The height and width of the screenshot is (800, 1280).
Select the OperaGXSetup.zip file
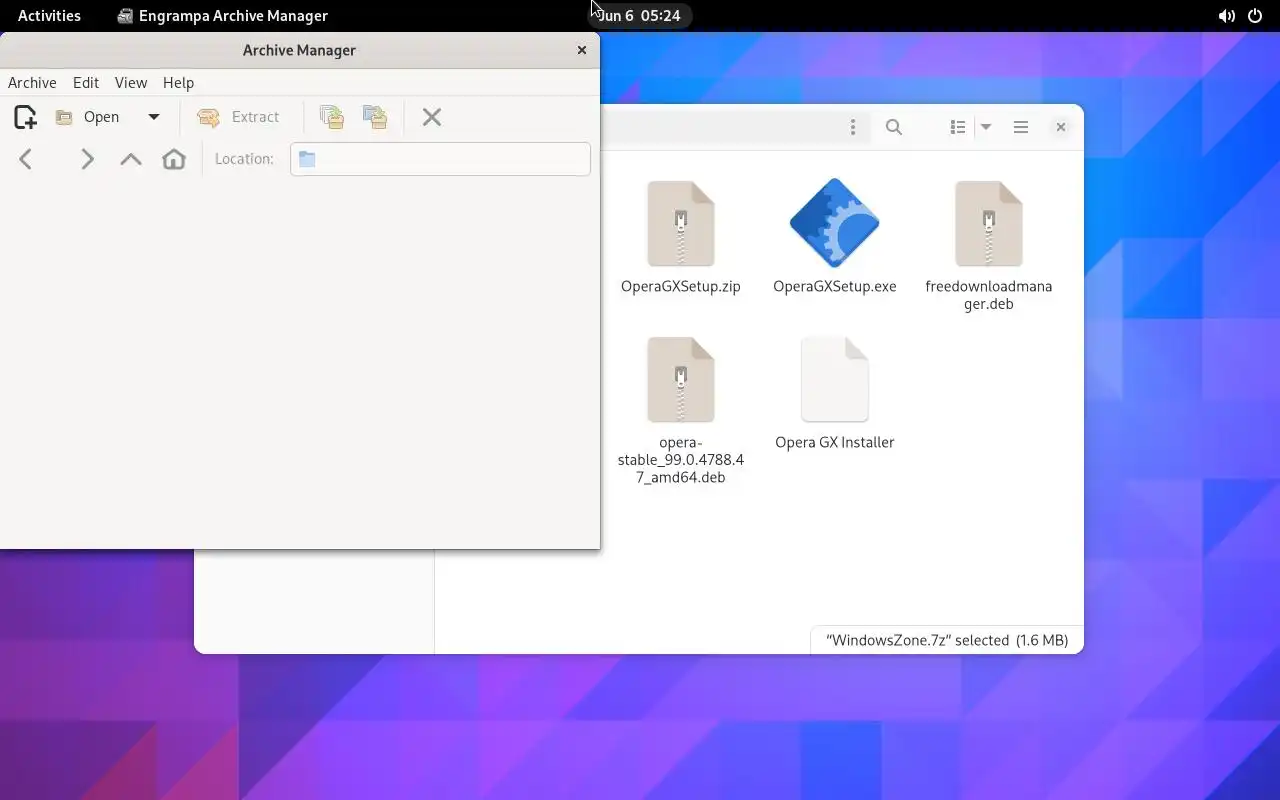[681, 238]
